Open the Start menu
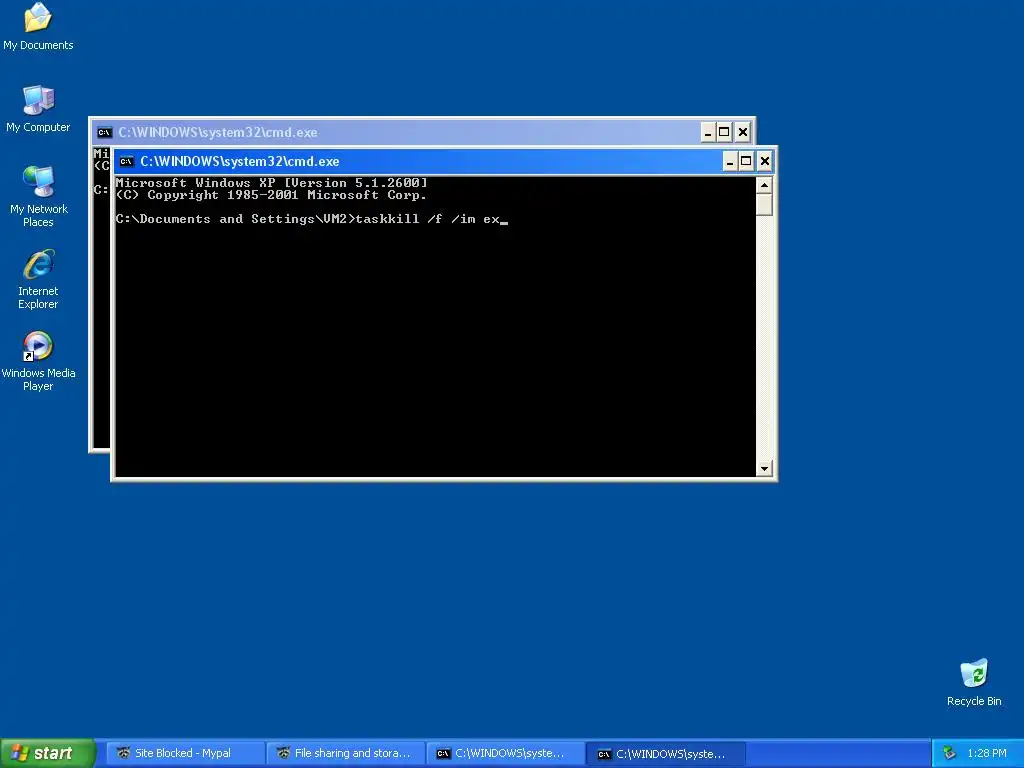The height and width of the screenshot is (768, 1024). tap(47, 753)
